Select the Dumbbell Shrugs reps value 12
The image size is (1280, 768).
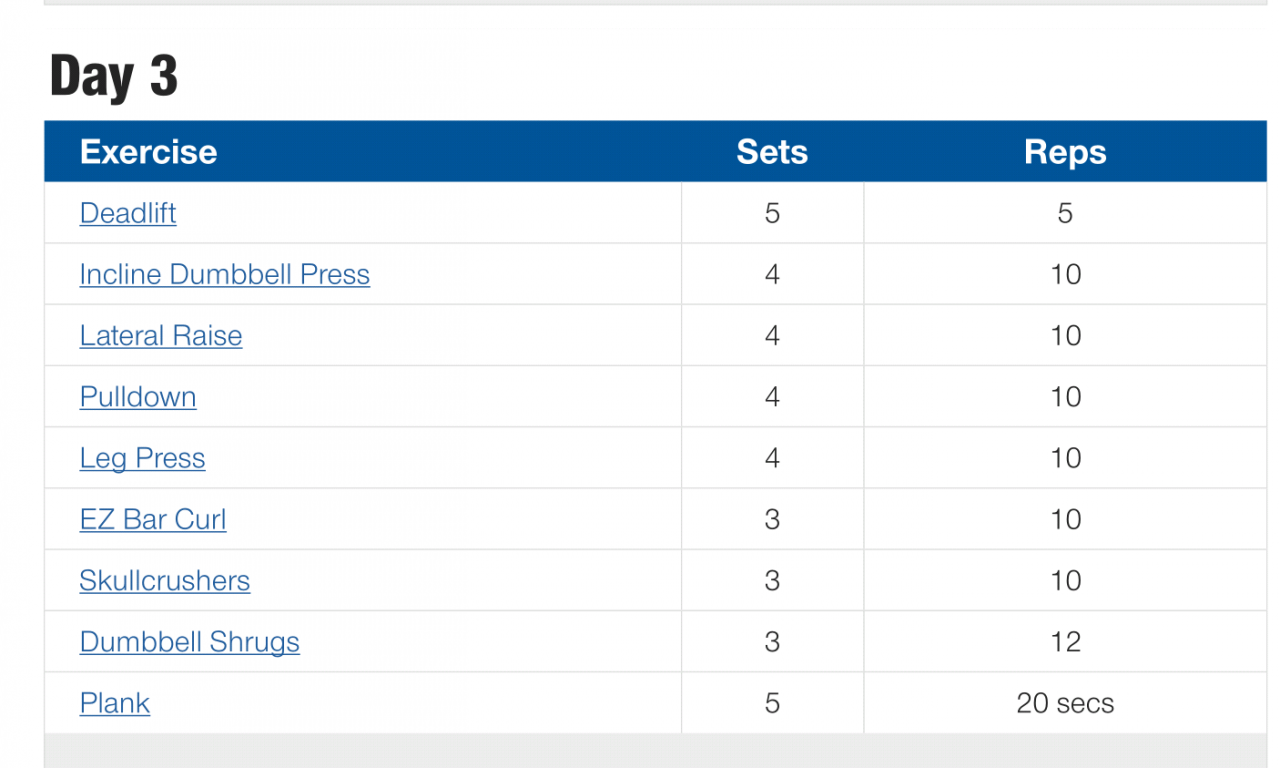point(1065,642)
